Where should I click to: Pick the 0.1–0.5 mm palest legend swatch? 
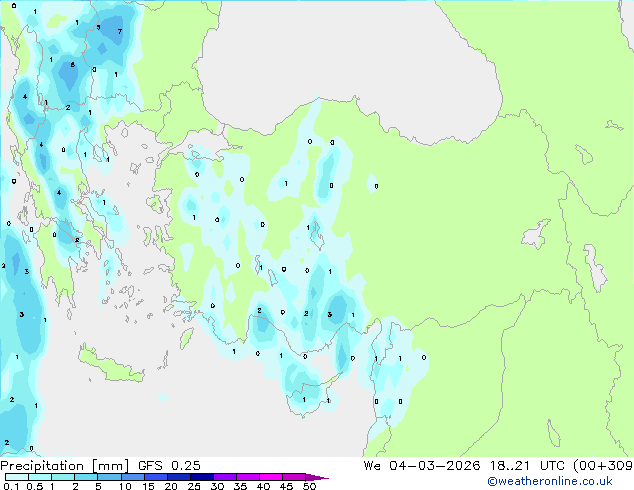point(17,477)
